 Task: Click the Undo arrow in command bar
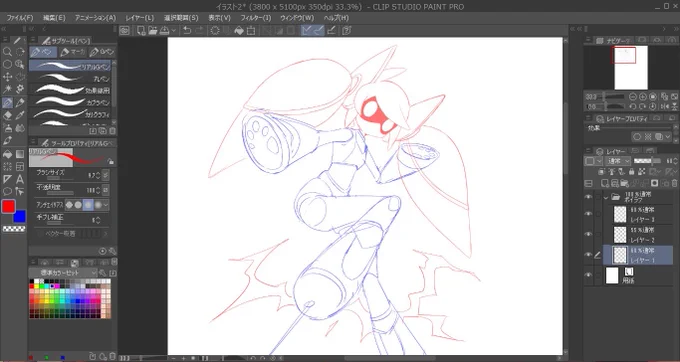pyautogui.click(x=187, y=30)
